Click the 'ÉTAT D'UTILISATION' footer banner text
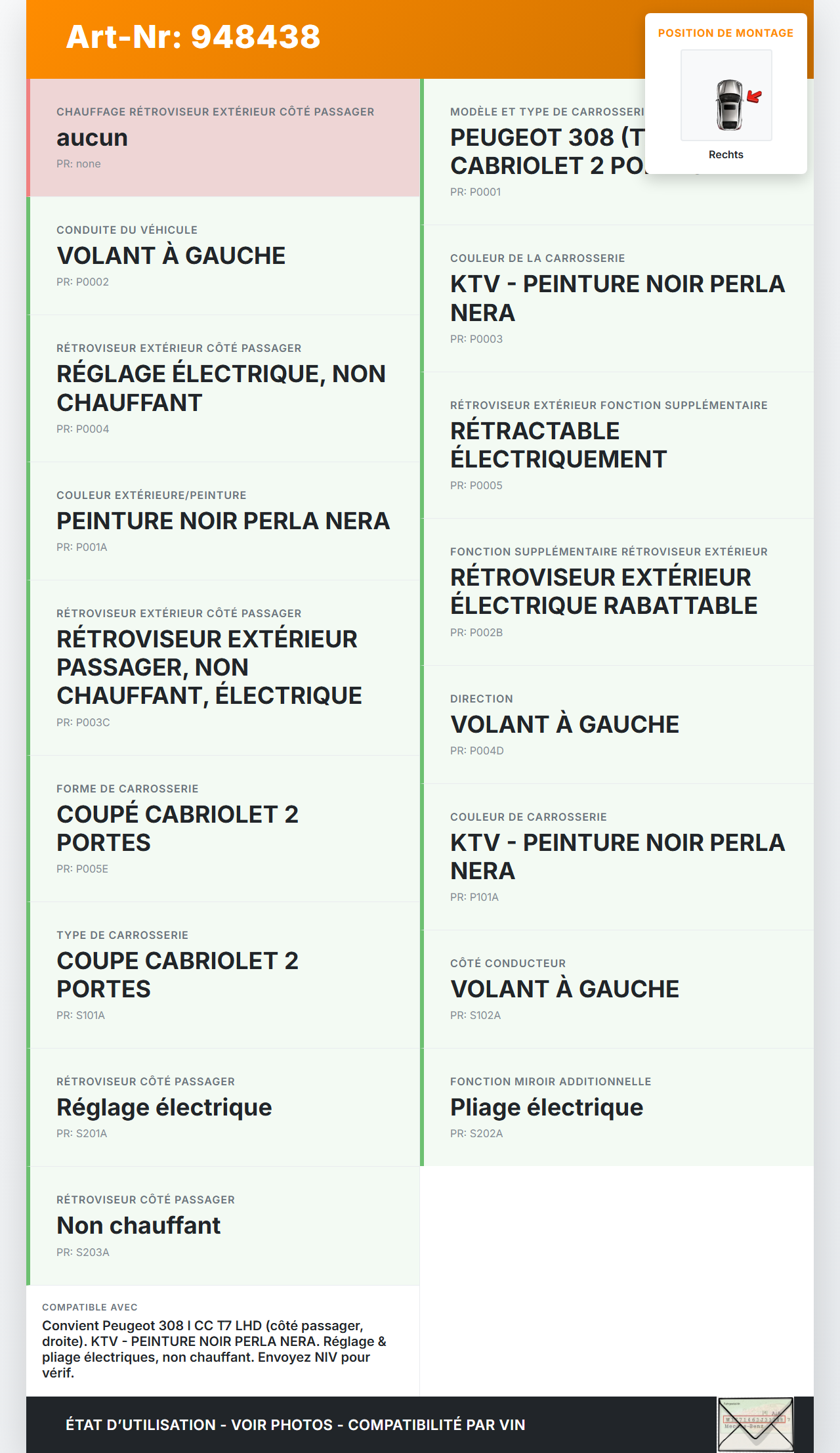Viewport: 840px width, 1453px height. click(295, 1425)
